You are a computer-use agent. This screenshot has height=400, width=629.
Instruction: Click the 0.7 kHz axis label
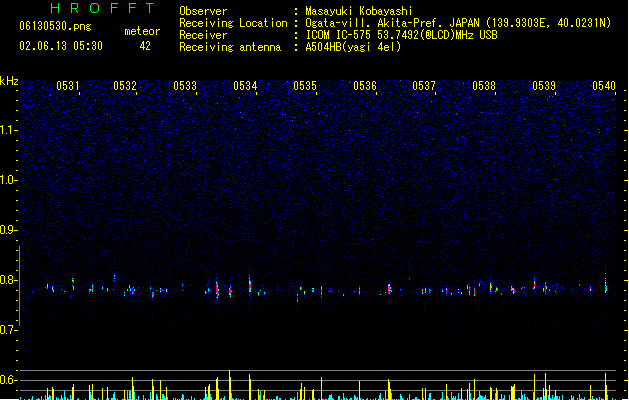(8, 330)
